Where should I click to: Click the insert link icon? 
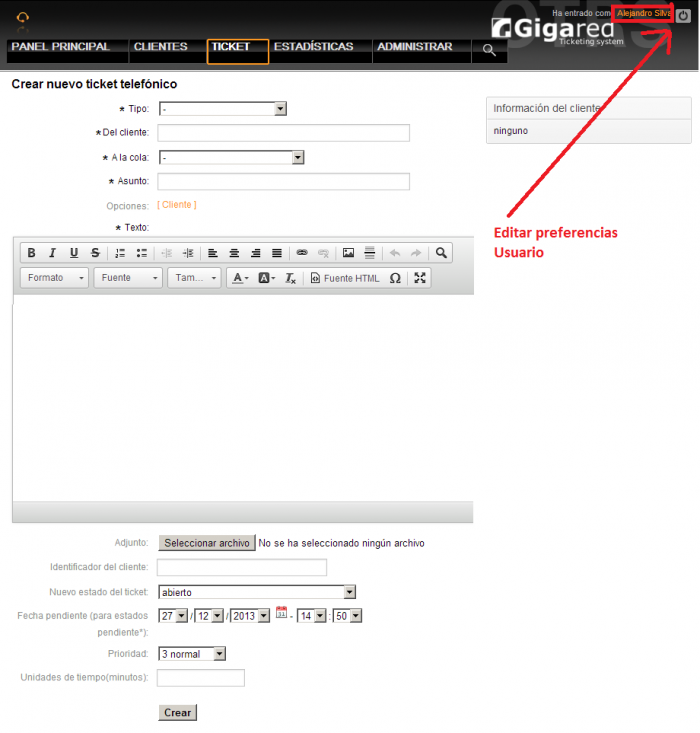(x=301, y=253)
